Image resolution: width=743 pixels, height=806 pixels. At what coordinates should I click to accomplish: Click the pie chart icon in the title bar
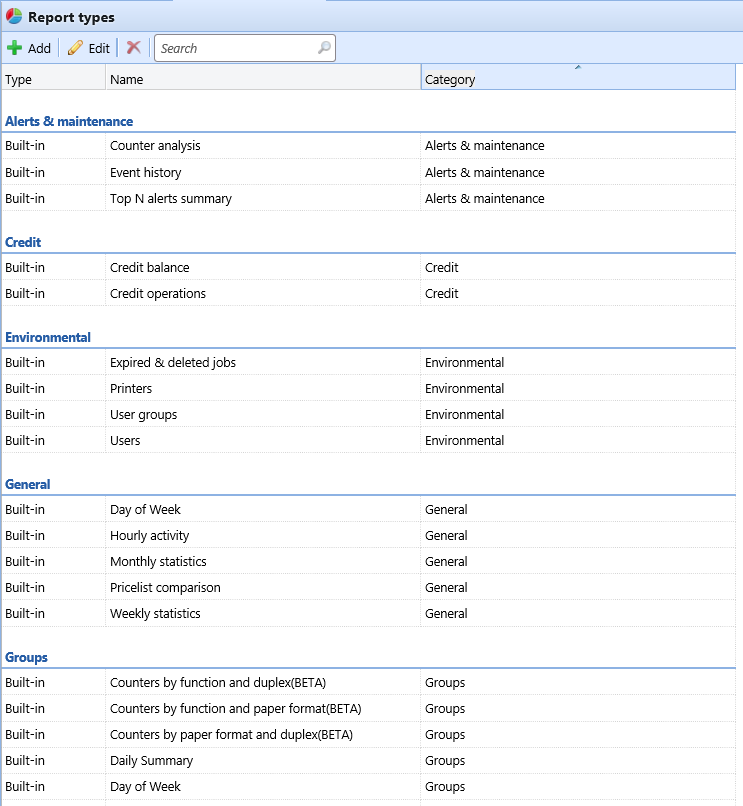click(13, 16)
